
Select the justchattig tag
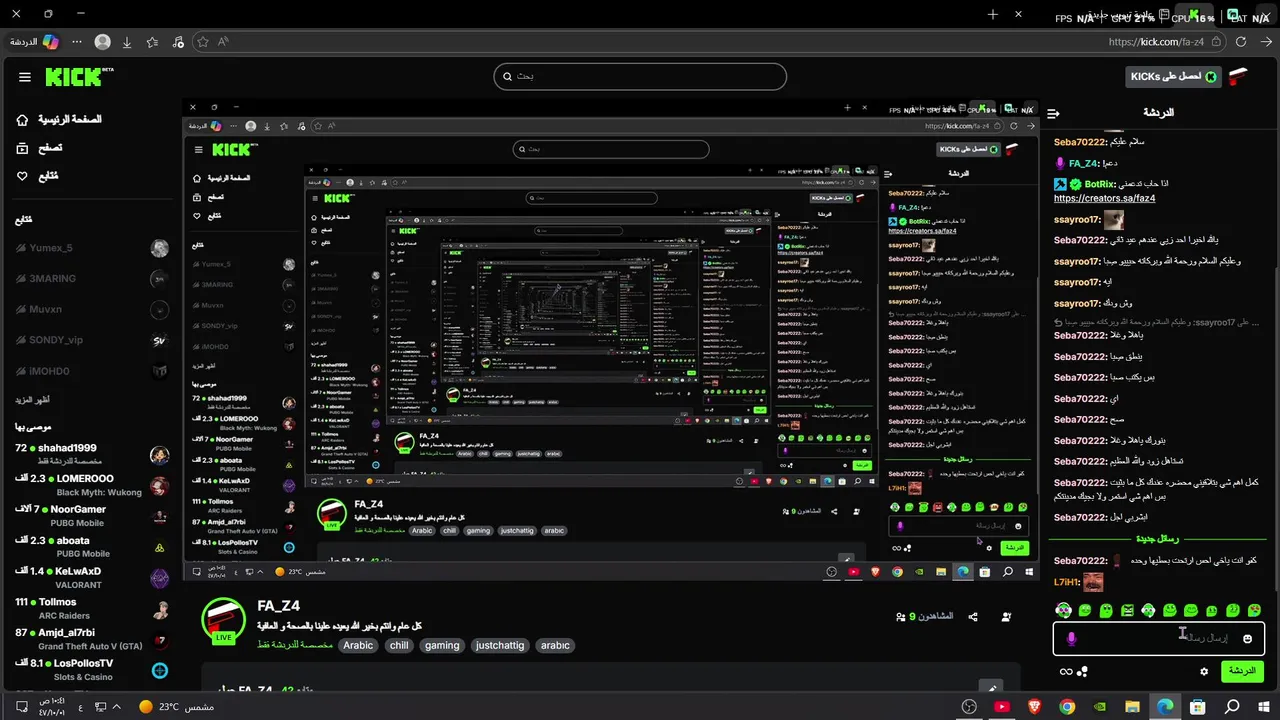500,645
